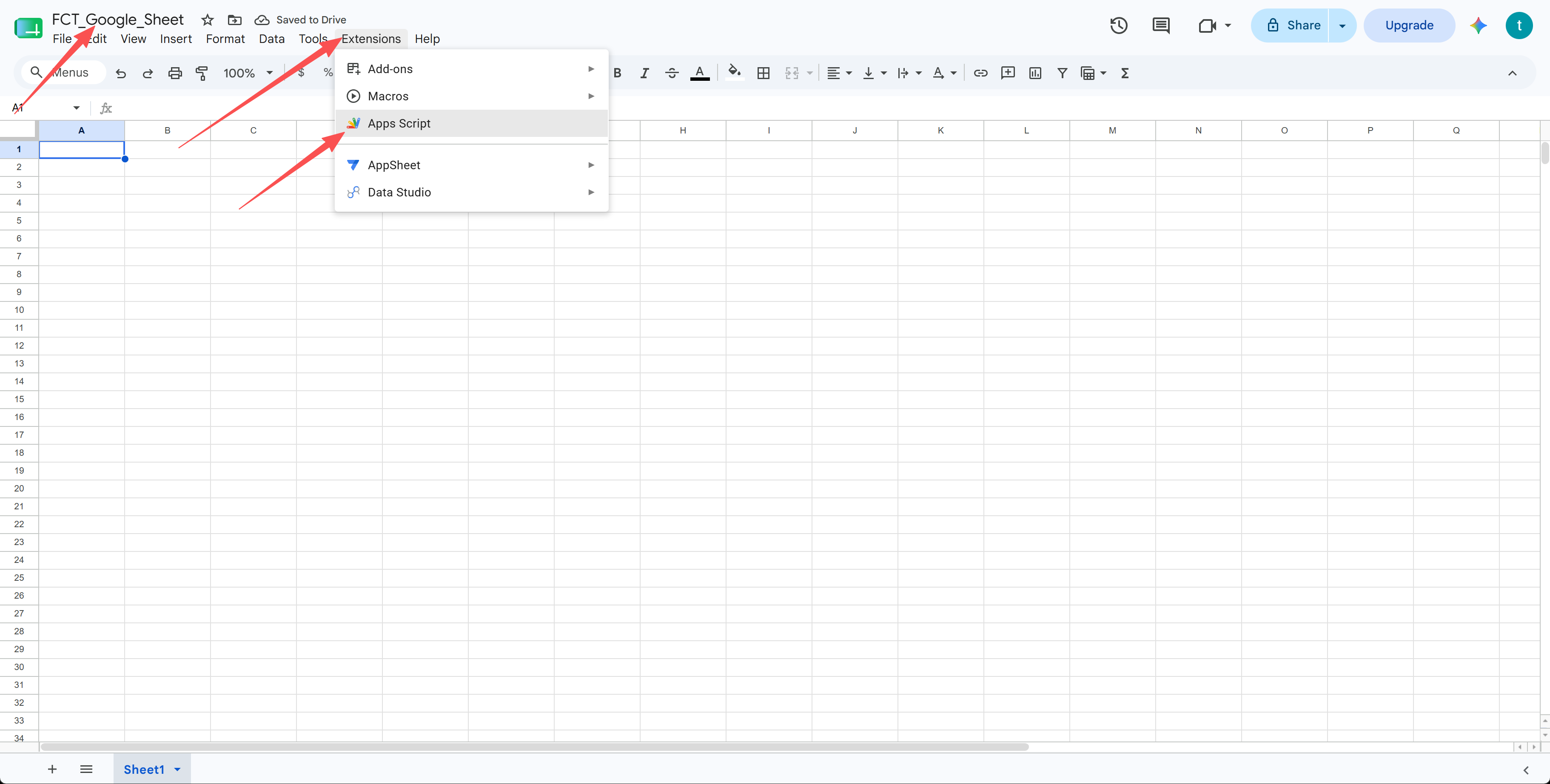Open version history clock icon

tap(1119, 25)
